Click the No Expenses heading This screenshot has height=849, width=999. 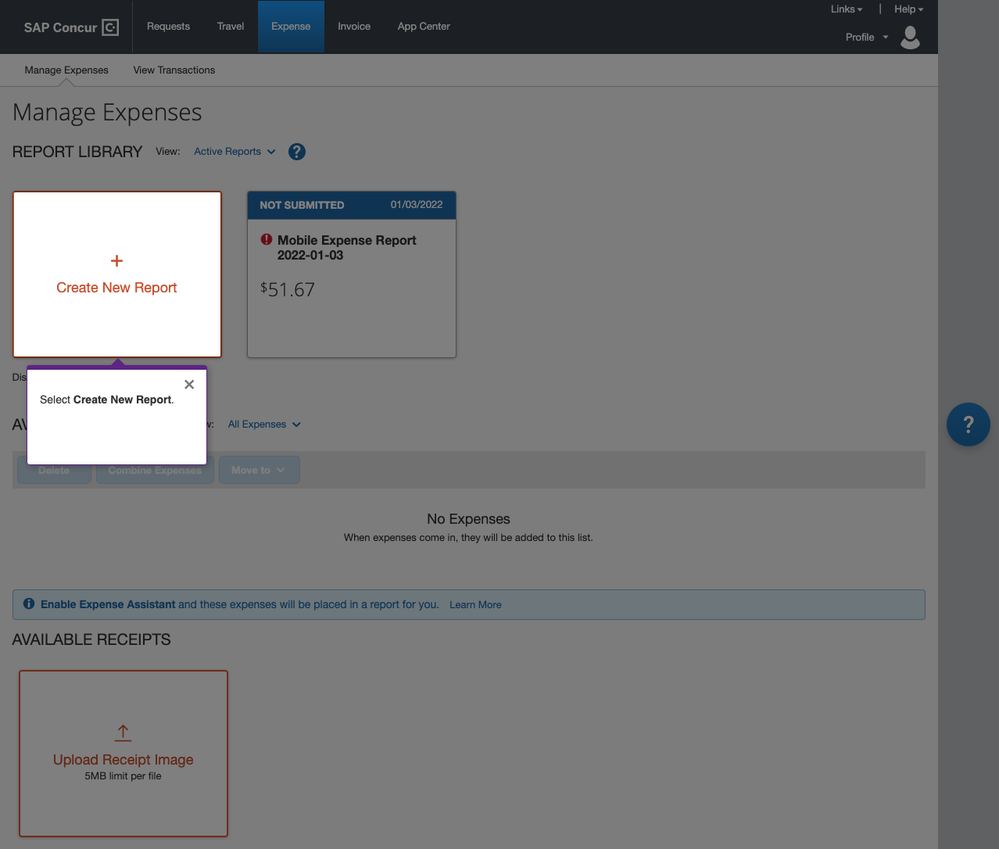pos(468,519)
